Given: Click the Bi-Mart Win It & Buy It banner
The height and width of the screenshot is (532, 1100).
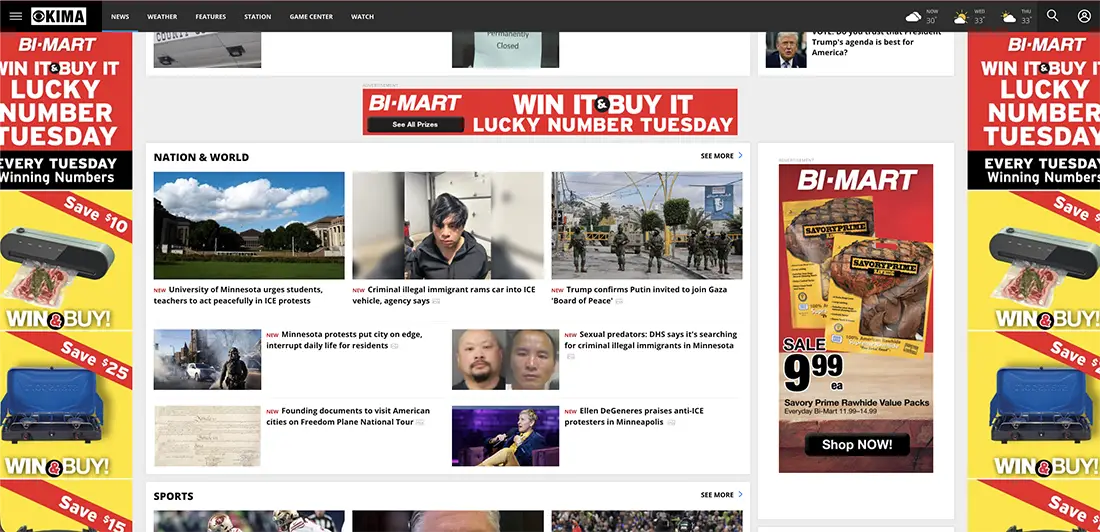Looking at the screenshot, I should tap(550, 112).
